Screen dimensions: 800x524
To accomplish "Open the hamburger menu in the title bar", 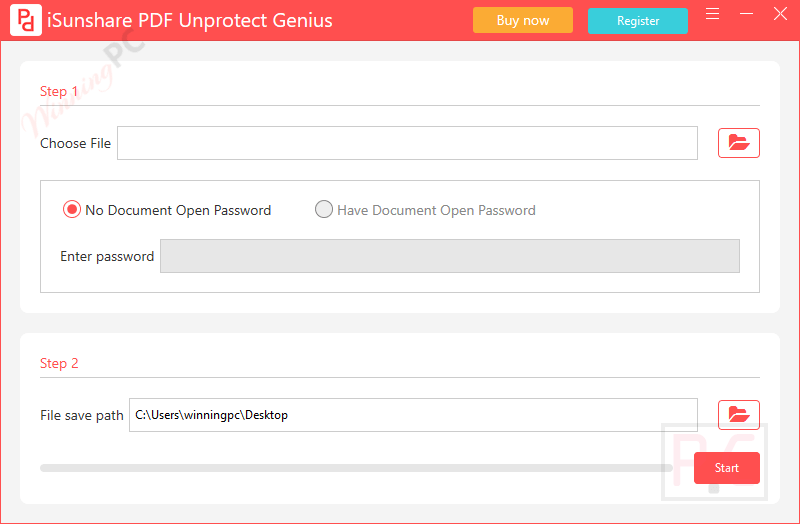I will 712,14.
